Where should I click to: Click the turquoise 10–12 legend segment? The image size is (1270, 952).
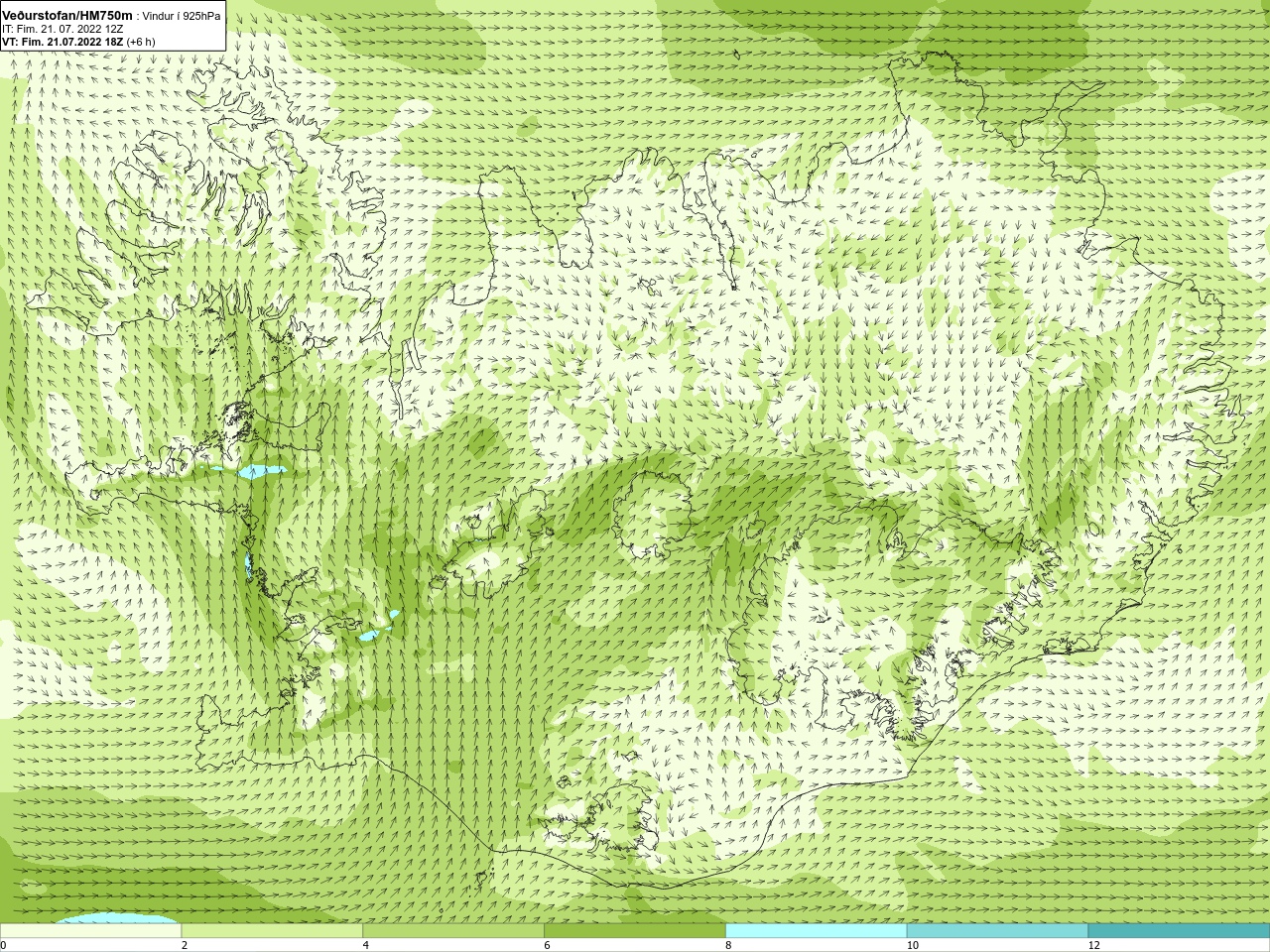[997, 931]
